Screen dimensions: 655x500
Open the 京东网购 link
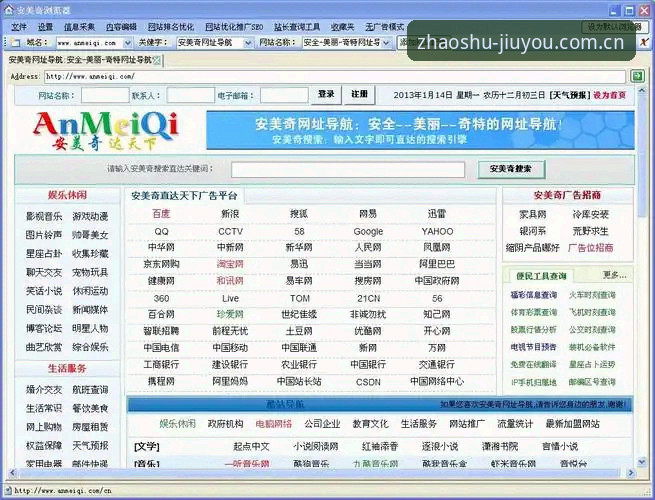click(x=161, y=264)
